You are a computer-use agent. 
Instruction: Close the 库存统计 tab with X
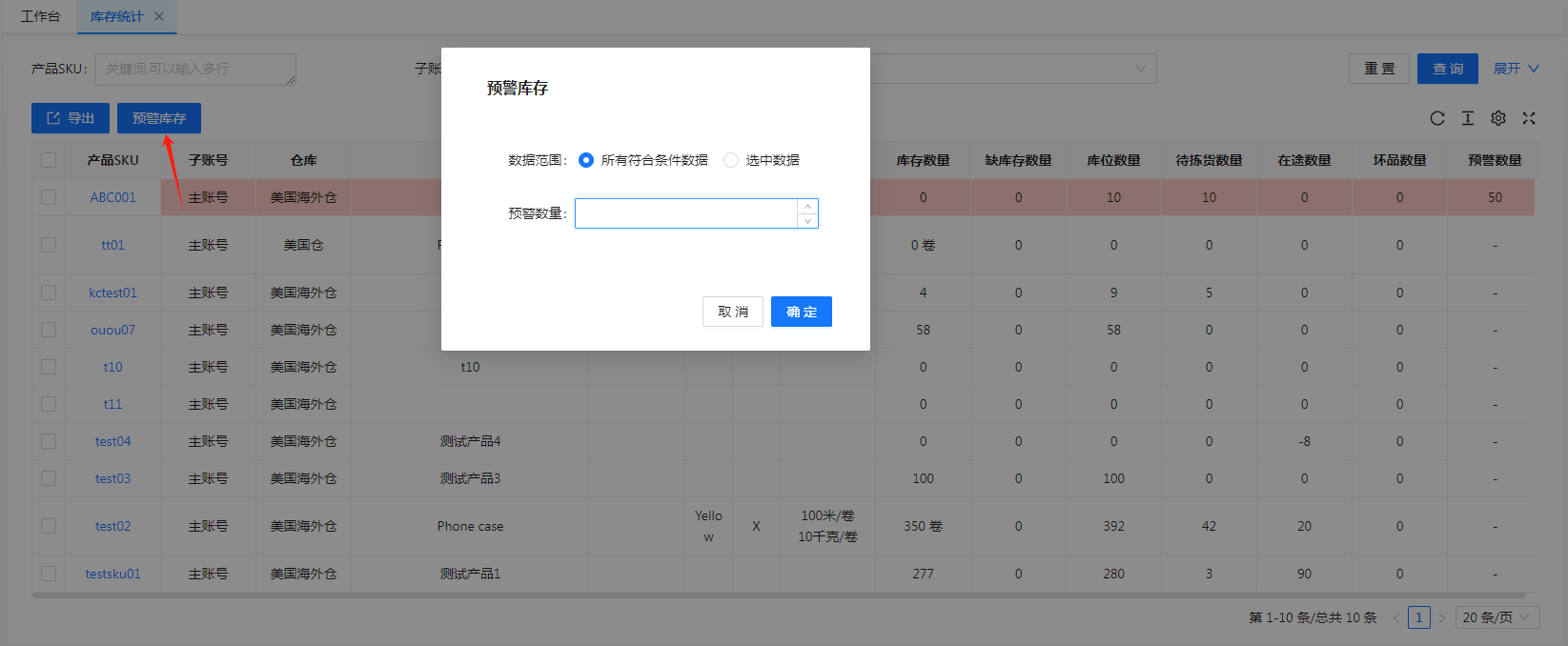point(159,16)
